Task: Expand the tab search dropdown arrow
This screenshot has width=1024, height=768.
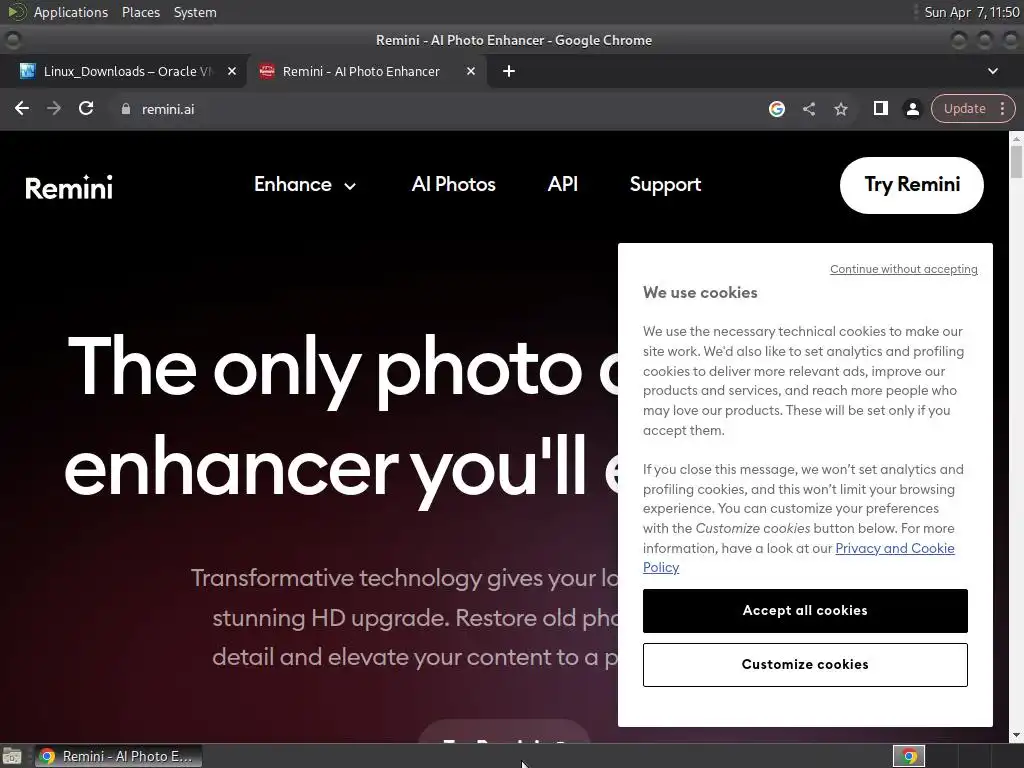Action: 993,71
